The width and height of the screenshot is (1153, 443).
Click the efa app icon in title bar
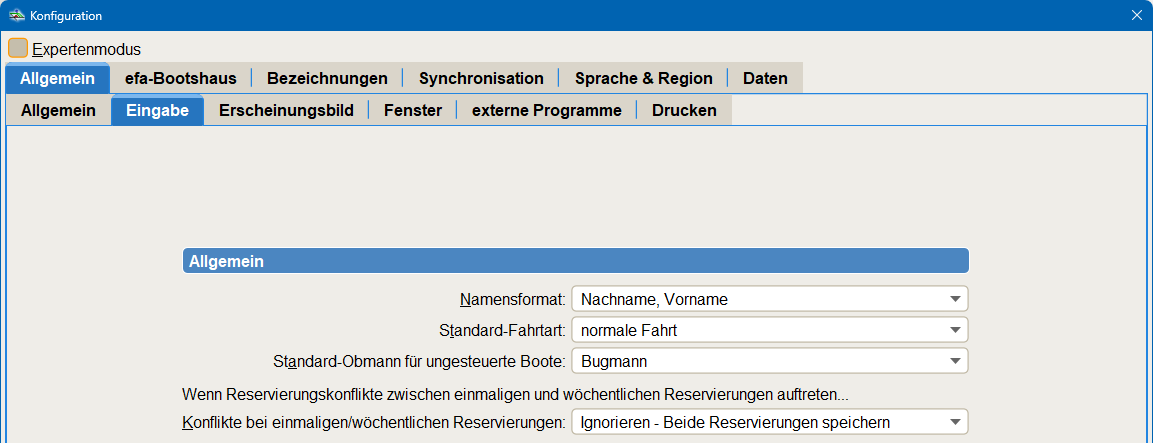(x=16, y=16)
